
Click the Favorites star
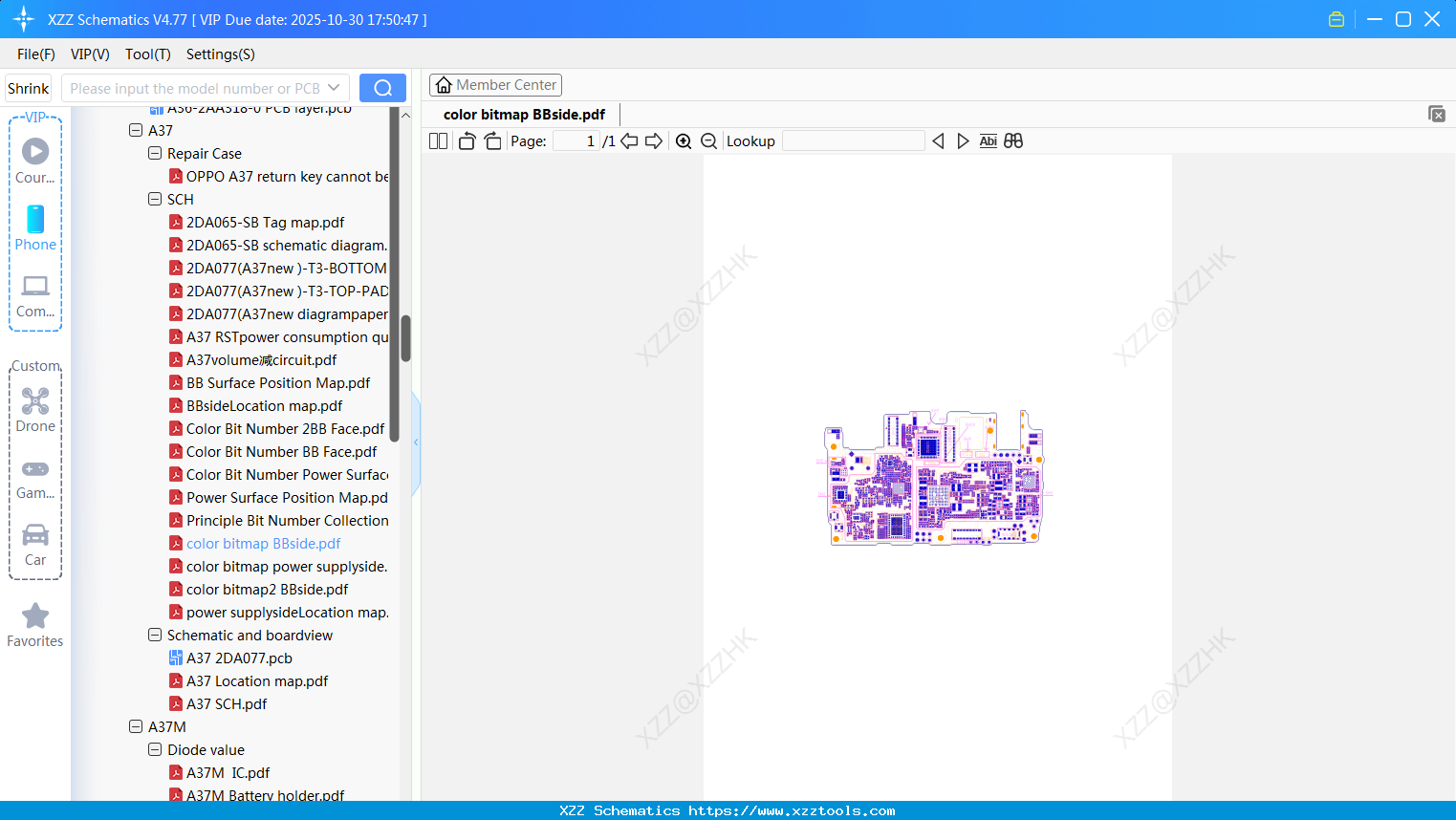[x=34, y=617]
